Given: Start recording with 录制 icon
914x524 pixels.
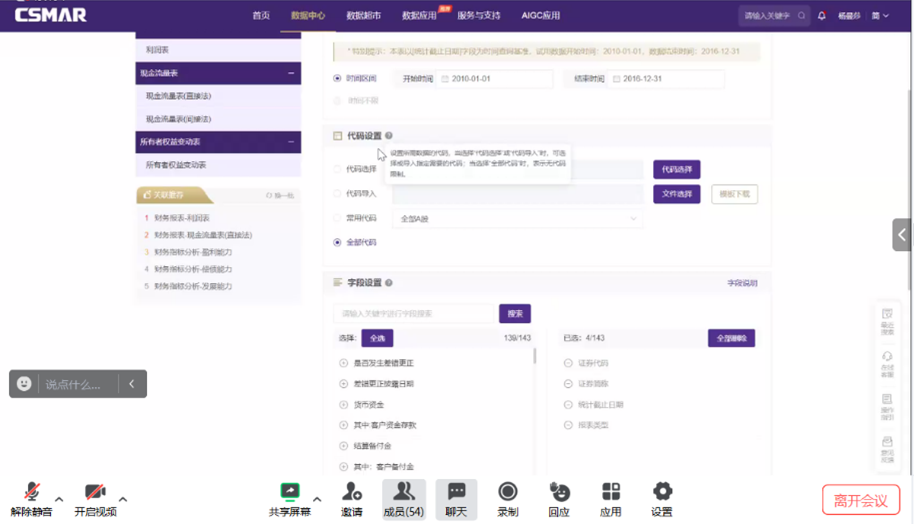Looking at the screenshot, I should coord(508,492).
